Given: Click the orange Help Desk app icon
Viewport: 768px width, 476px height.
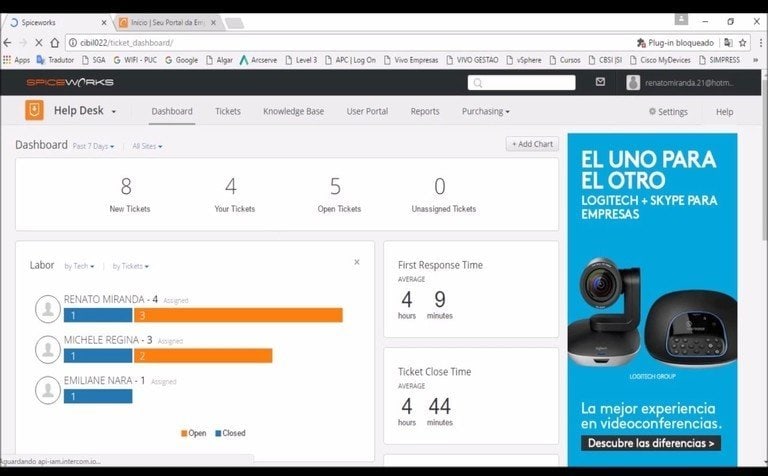Looking at the screenshot, I should (34, 111).
